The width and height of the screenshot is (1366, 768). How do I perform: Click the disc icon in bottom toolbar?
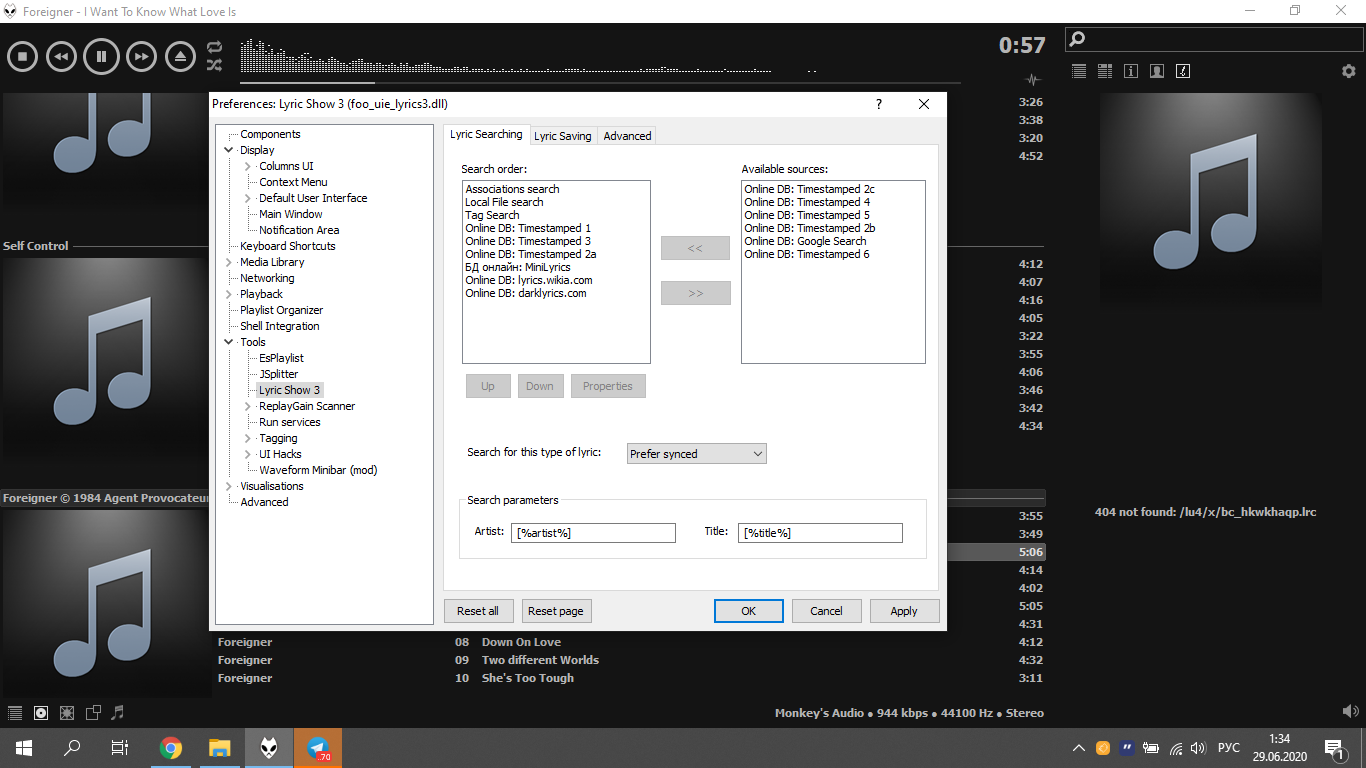coord(41,713)
